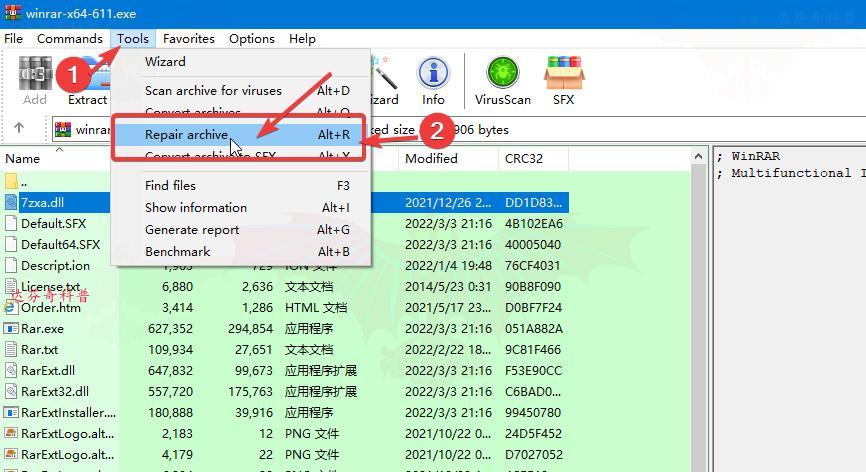Click the Rar.exe file icon

(x=11, y=328)
